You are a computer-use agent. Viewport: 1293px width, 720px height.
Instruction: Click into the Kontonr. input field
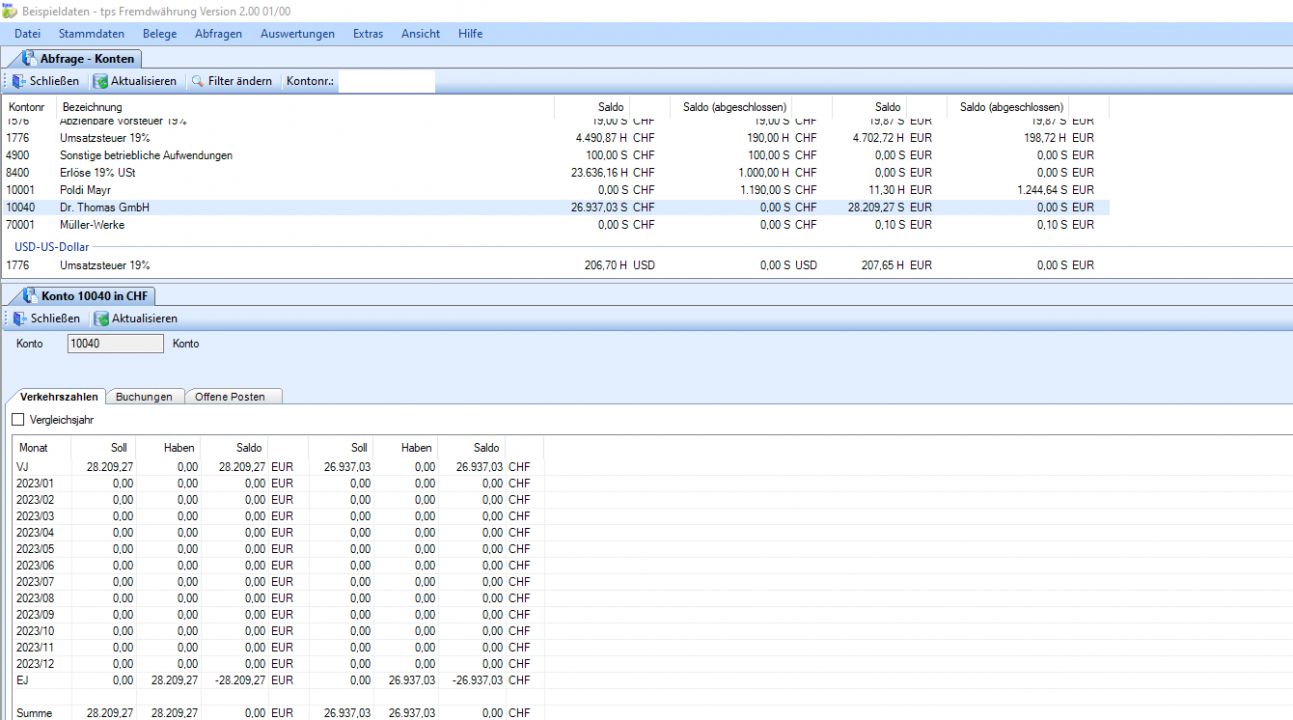(x=386, y=81)
